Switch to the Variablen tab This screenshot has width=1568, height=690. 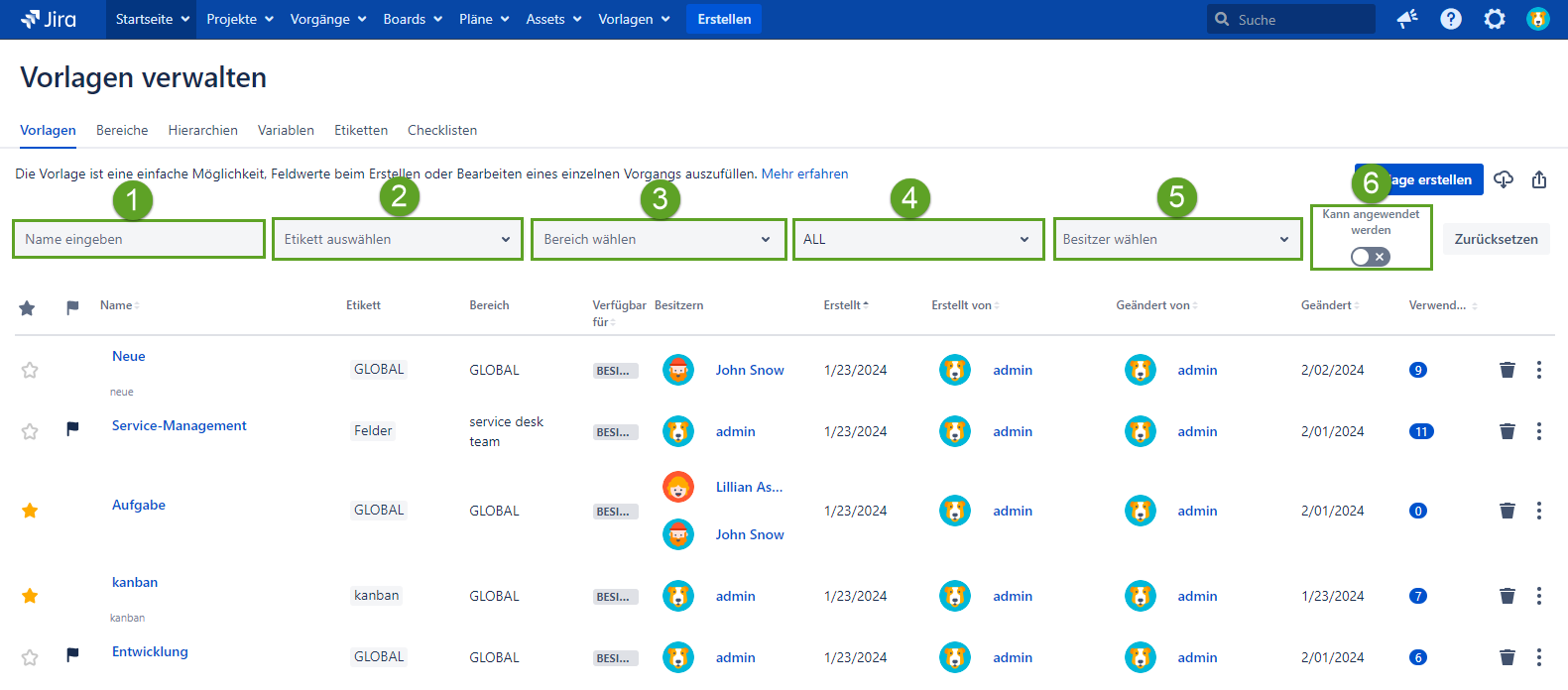[286, 130]
